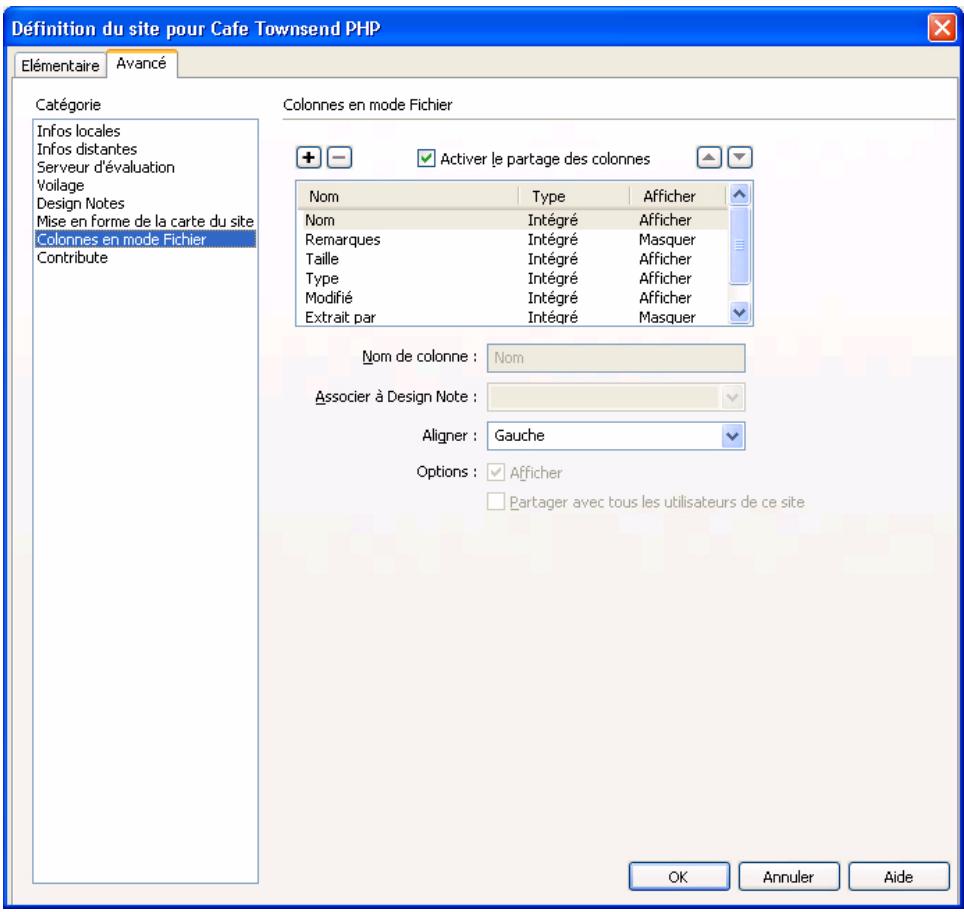
Task: Click the Nom column header
Action: [x=408, y=197]
